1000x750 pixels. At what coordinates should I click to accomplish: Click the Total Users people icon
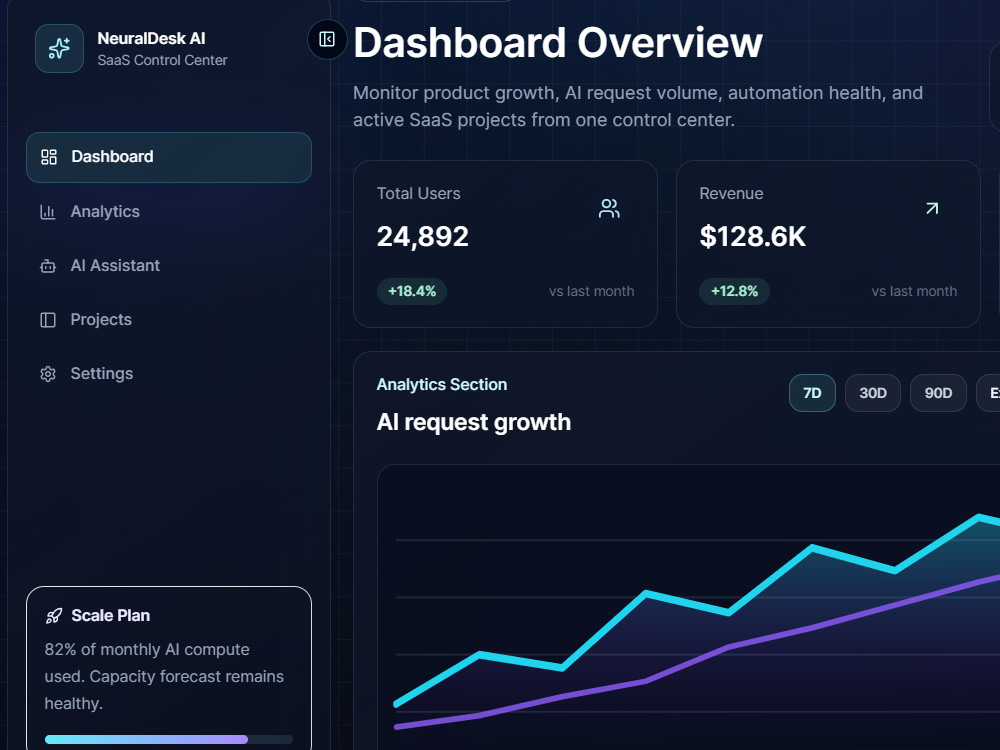(x=609, y=209)
